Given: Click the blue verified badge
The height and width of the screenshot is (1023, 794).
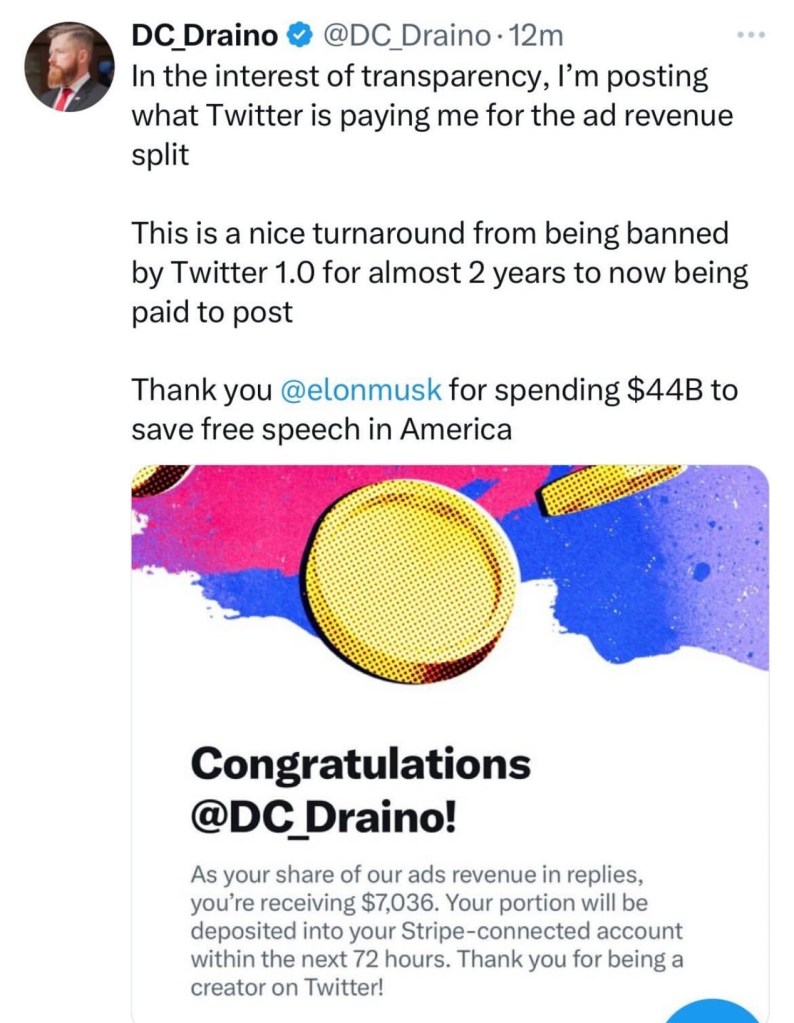Looking at the screenshot, I should pyautogui.click(x=298, y=37).
